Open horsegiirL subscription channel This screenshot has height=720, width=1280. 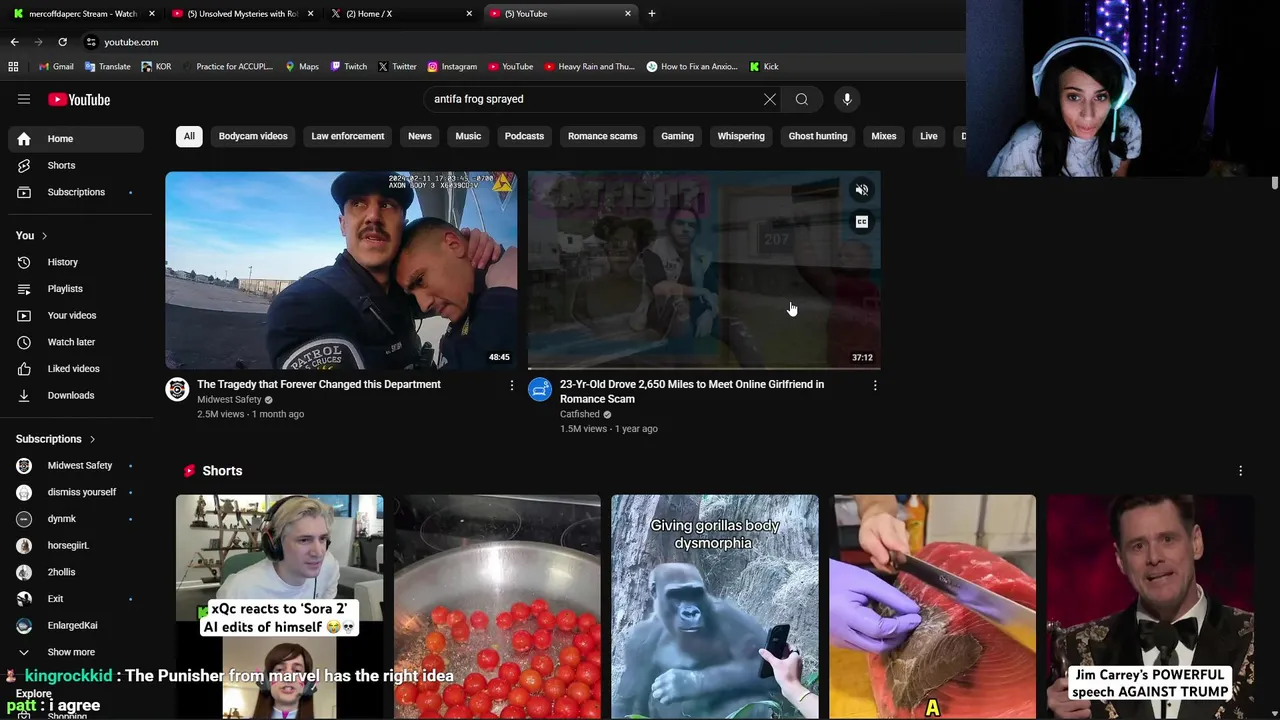tap(76, 545)
